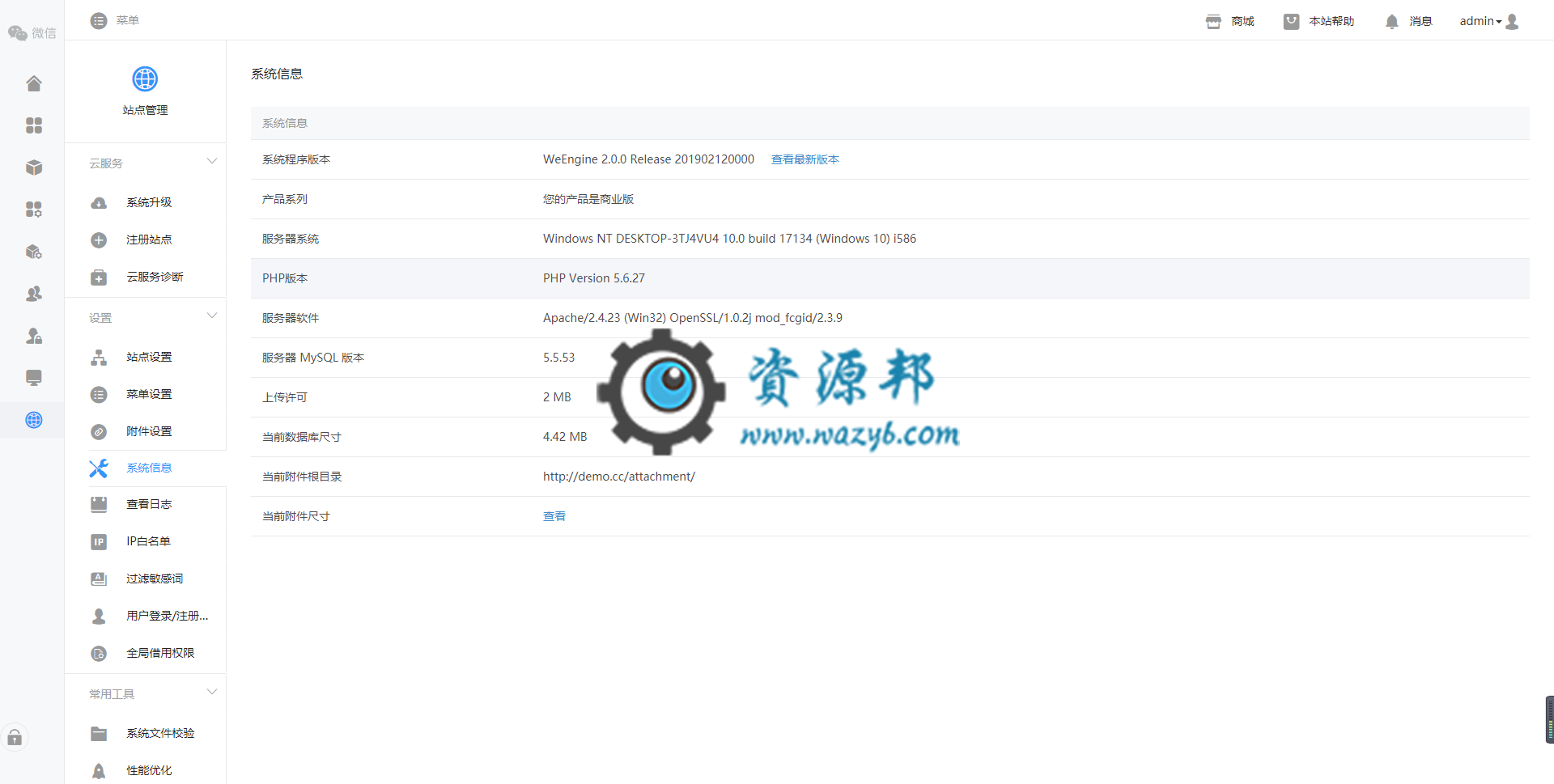The image size is (1554, 784).
Task: Click the bell notification icon in the header
Action: tap(1391, 21)
